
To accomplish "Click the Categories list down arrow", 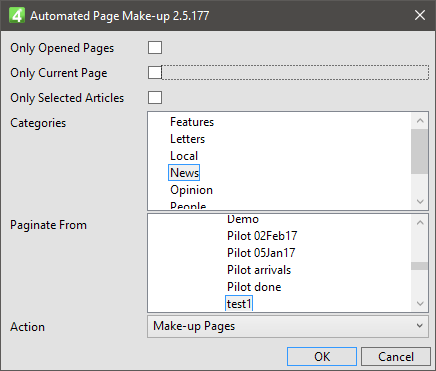I will pyautogui.click(x=420, y=201).
